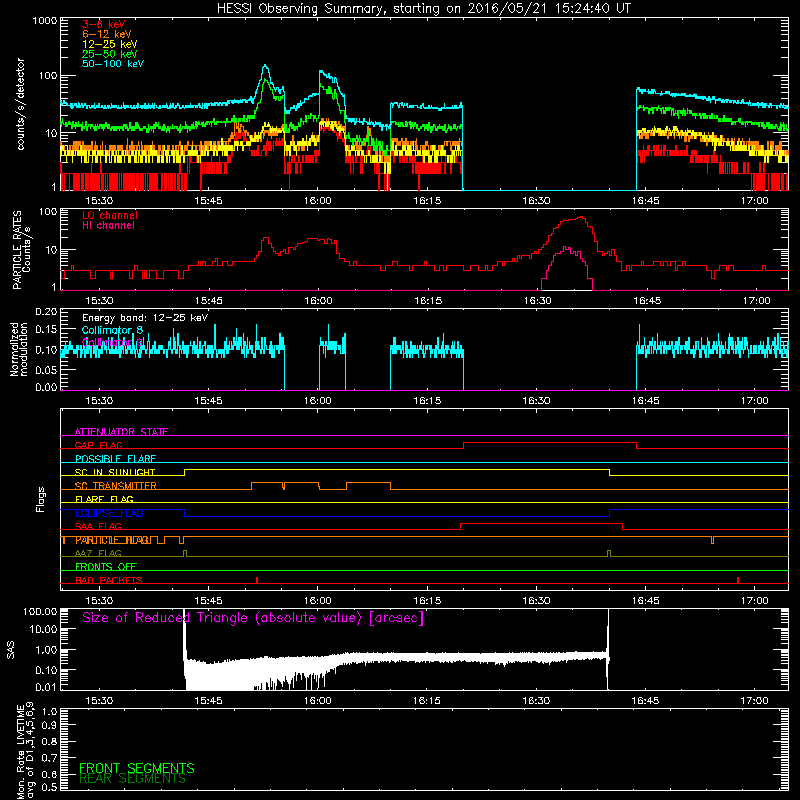Select the 12-25 keV legend label
Image resolution: width=800 pixels, height=800 pixels.
(x=110, y=44)
